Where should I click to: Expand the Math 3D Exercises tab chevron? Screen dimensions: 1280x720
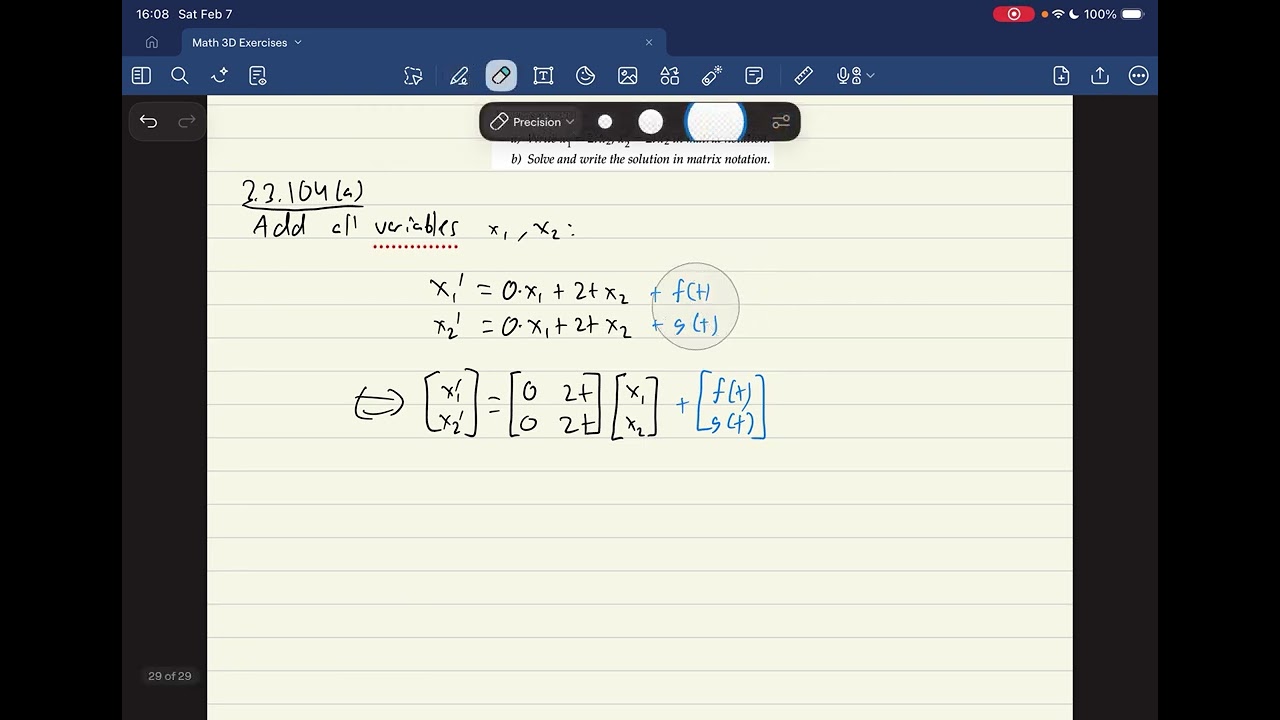[x=298, y=43]
